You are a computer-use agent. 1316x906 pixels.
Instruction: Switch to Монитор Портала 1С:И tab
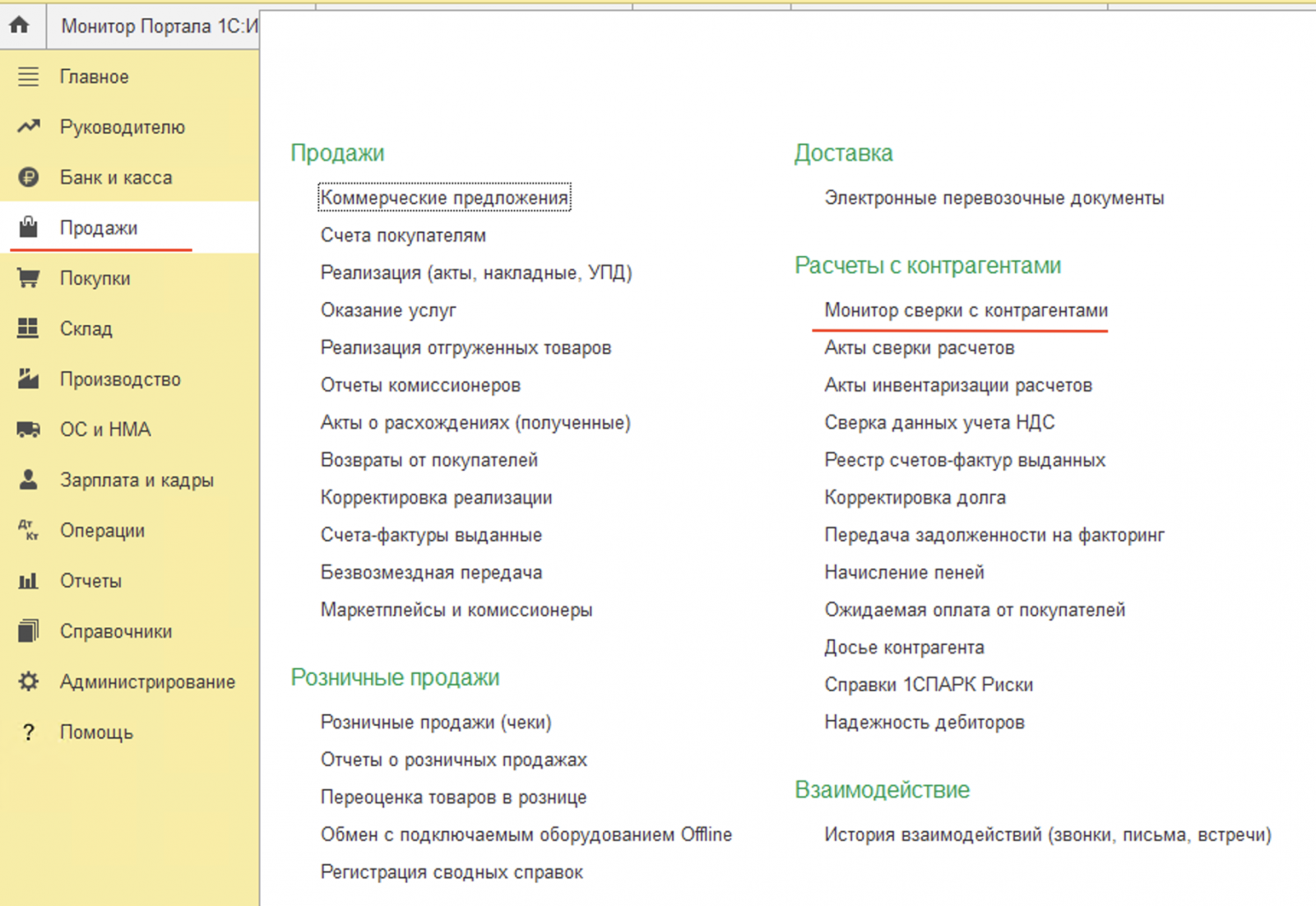[160, 26]
